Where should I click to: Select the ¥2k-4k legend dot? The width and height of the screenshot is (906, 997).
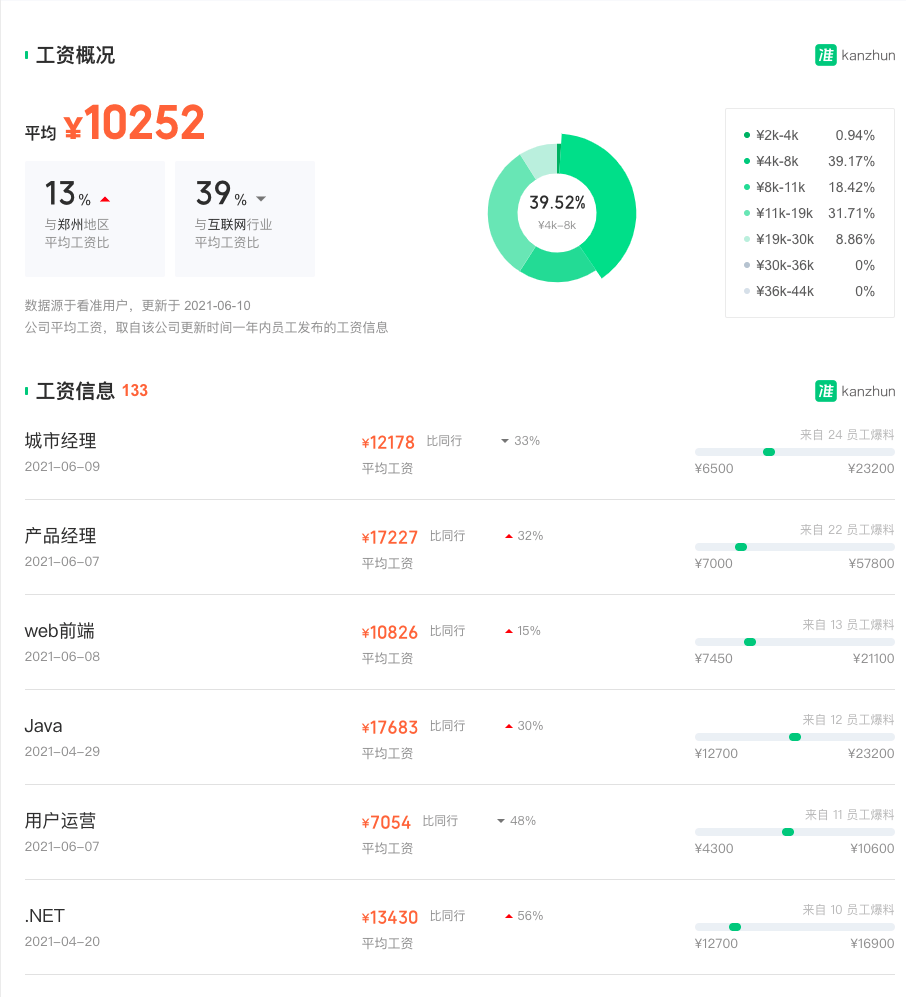click(747, 135)
